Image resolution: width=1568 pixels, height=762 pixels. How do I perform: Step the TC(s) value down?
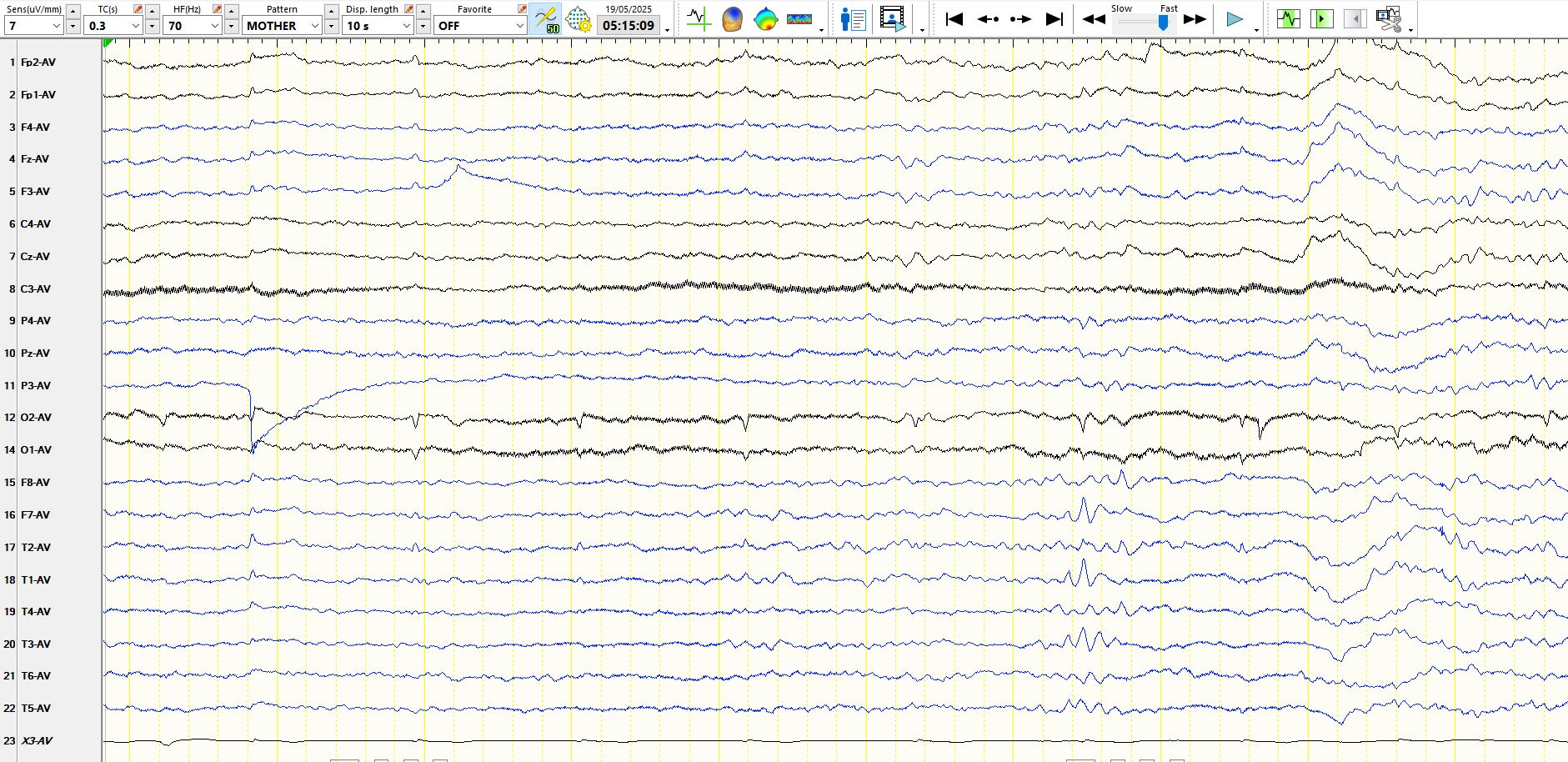[x=152, y=26]
